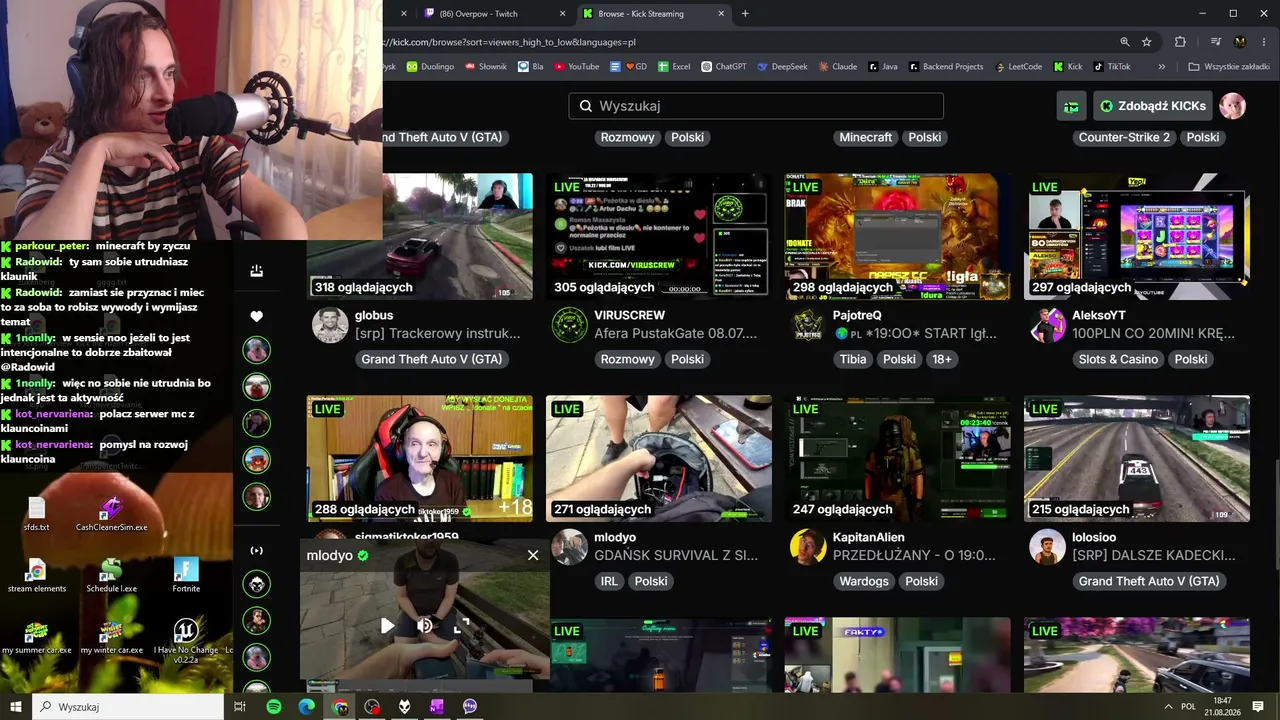The width and height of the screenshot is (1280, 720).
Task: Expand the mlodyo mini player to fullscreen
Action: pos(461,626)
